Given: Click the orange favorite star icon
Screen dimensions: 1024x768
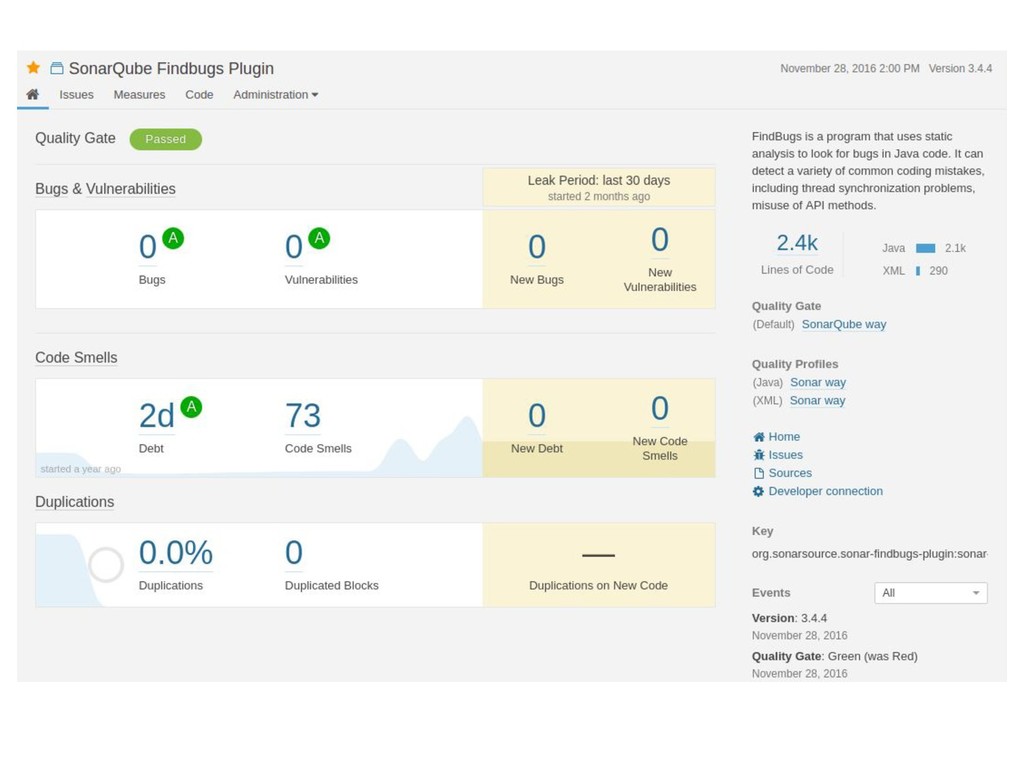Looking at the screenshot, I should pyautogui.click(x=33, y=67).
